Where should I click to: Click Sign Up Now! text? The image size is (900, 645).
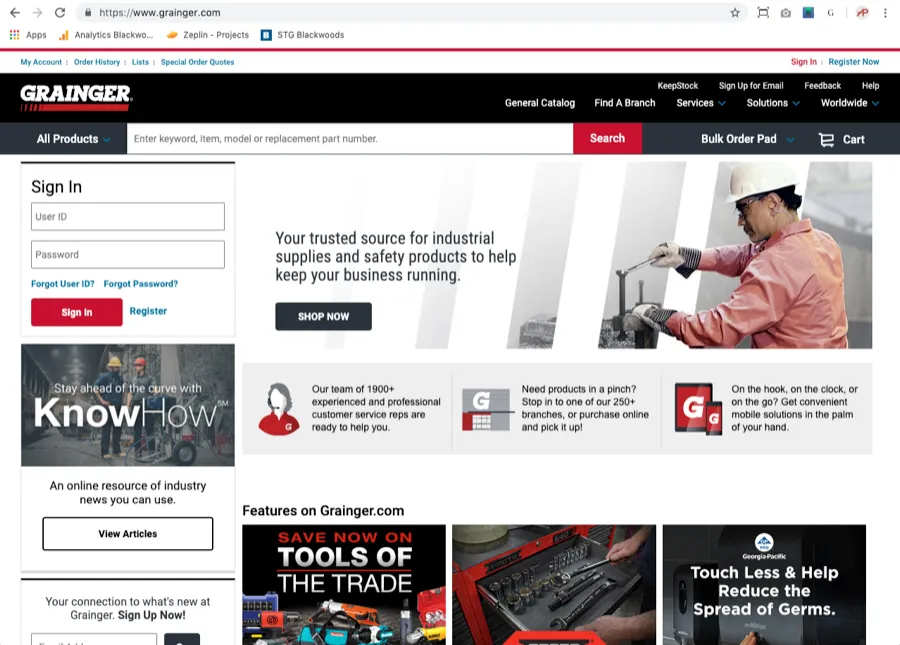[x=152, y=615]
